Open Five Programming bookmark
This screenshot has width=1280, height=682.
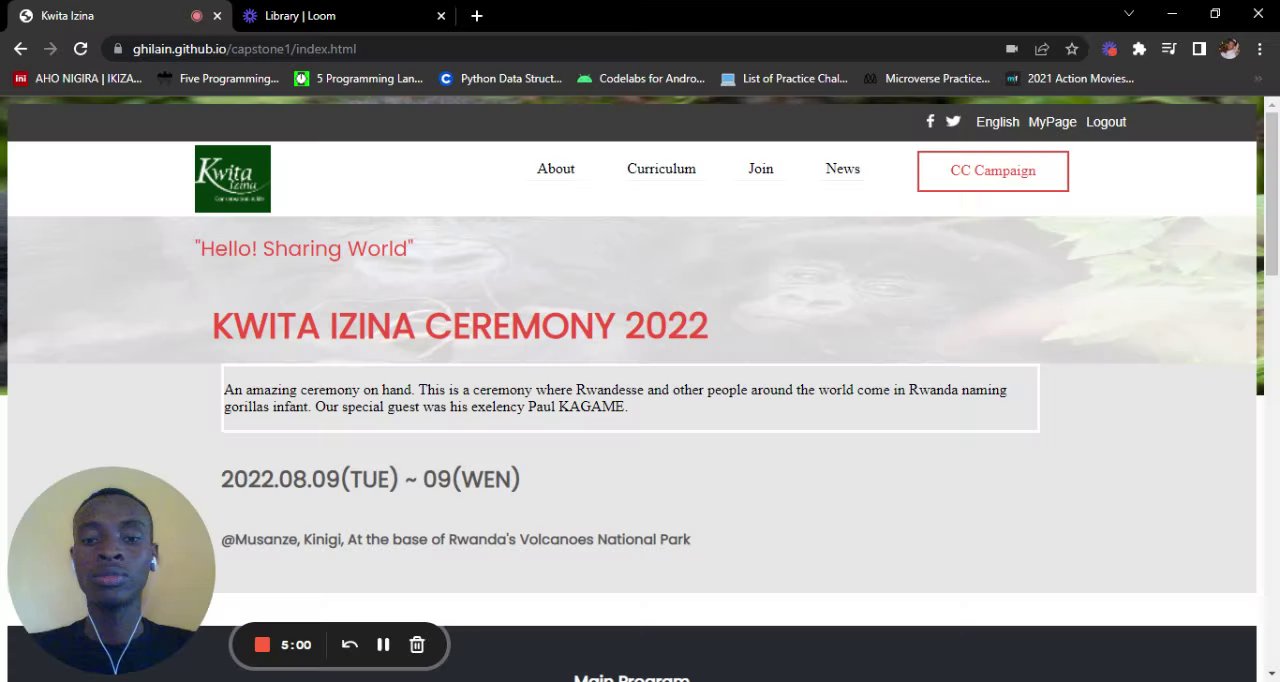pos(219,78)
